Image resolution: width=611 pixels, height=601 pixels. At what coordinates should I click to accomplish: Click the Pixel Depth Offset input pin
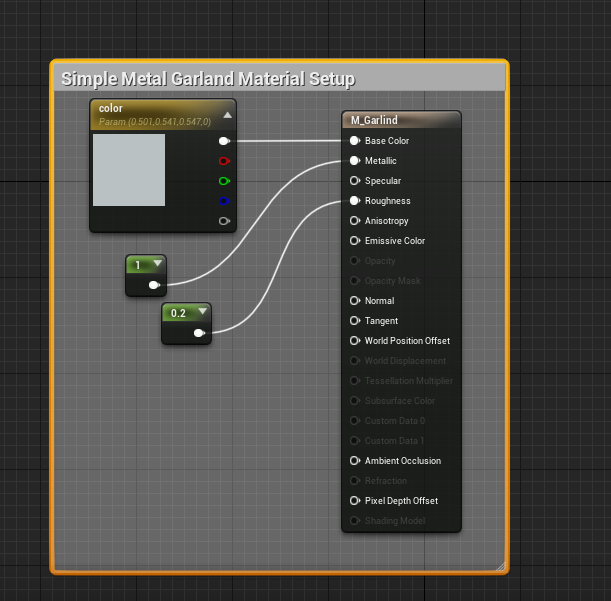point(355,500)
